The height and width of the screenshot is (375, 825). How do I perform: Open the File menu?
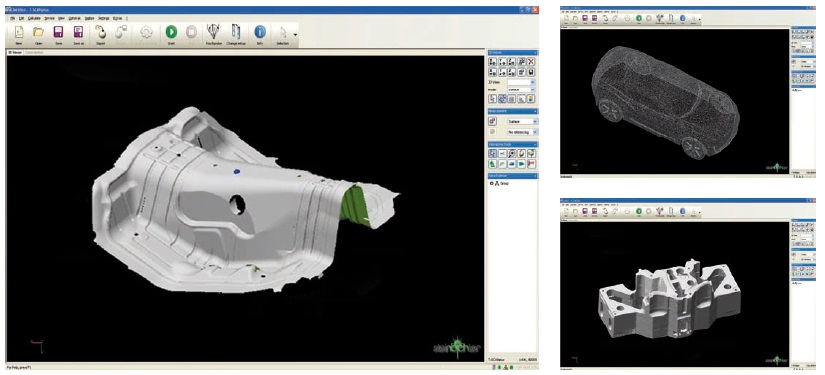[x=13, y=18]
